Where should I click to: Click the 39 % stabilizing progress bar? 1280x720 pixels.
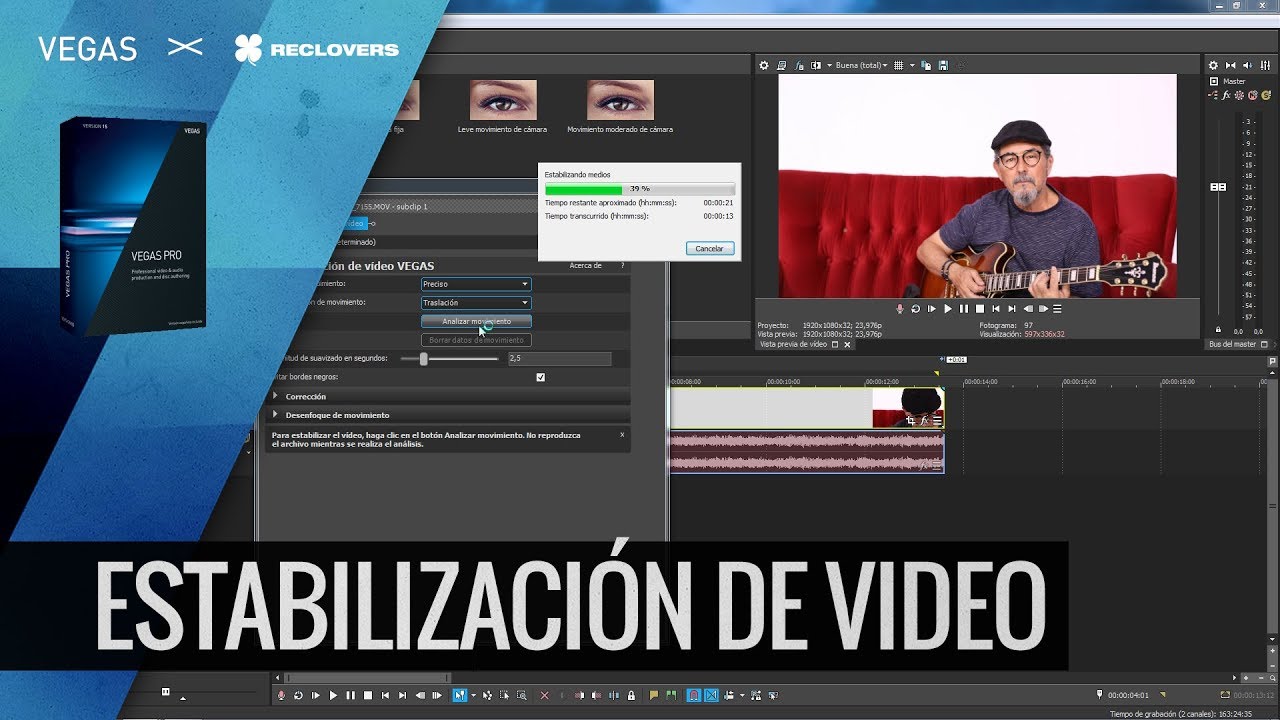[640, 188]
